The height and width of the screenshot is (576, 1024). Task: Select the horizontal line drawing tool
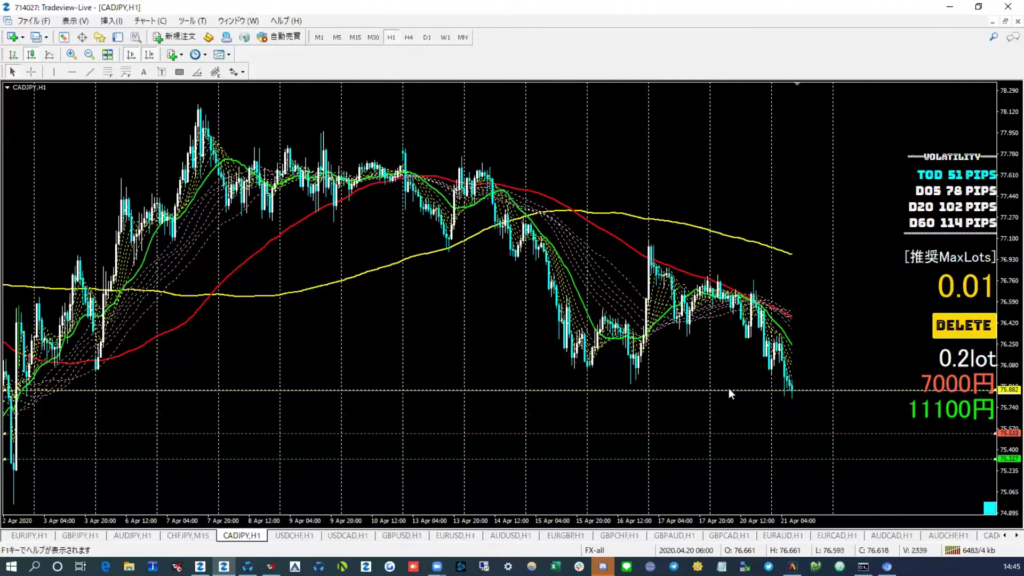coord(71,72)
